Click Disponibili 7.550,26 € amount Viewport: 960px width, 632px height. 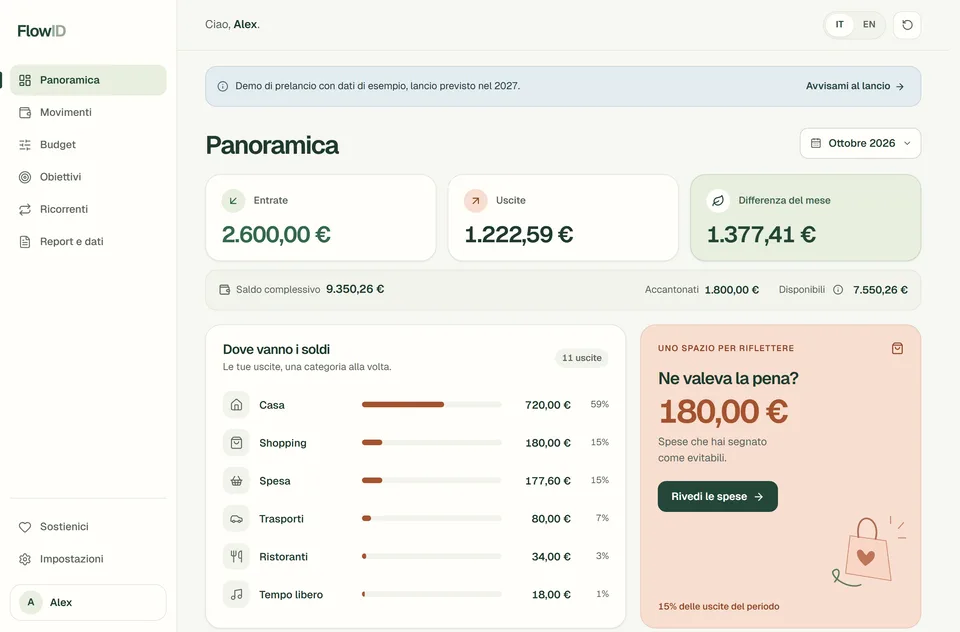coord(880,290)
